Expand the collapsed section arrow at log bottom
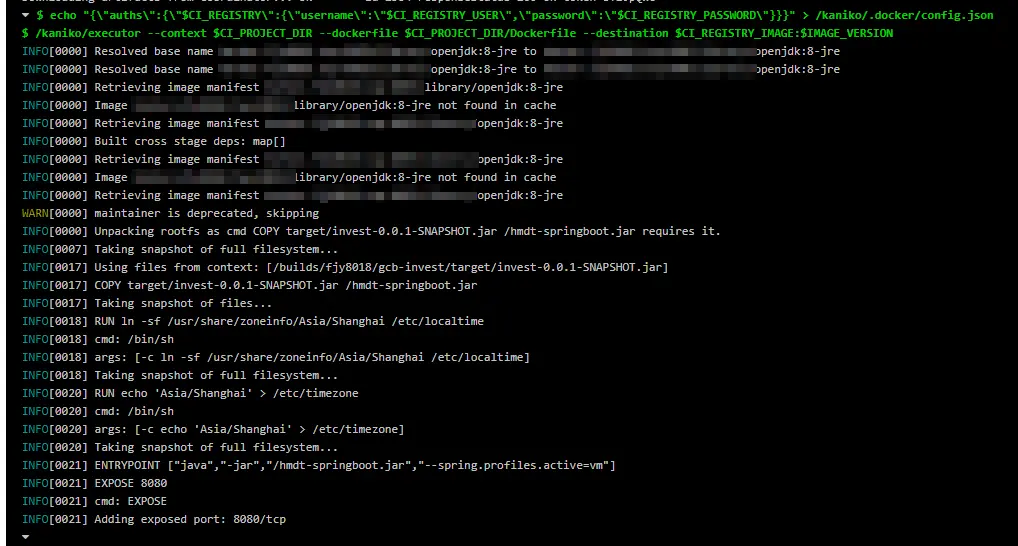Image resolution: width=1018 pixels, height=546 pixels. click(x=25, y=537)
